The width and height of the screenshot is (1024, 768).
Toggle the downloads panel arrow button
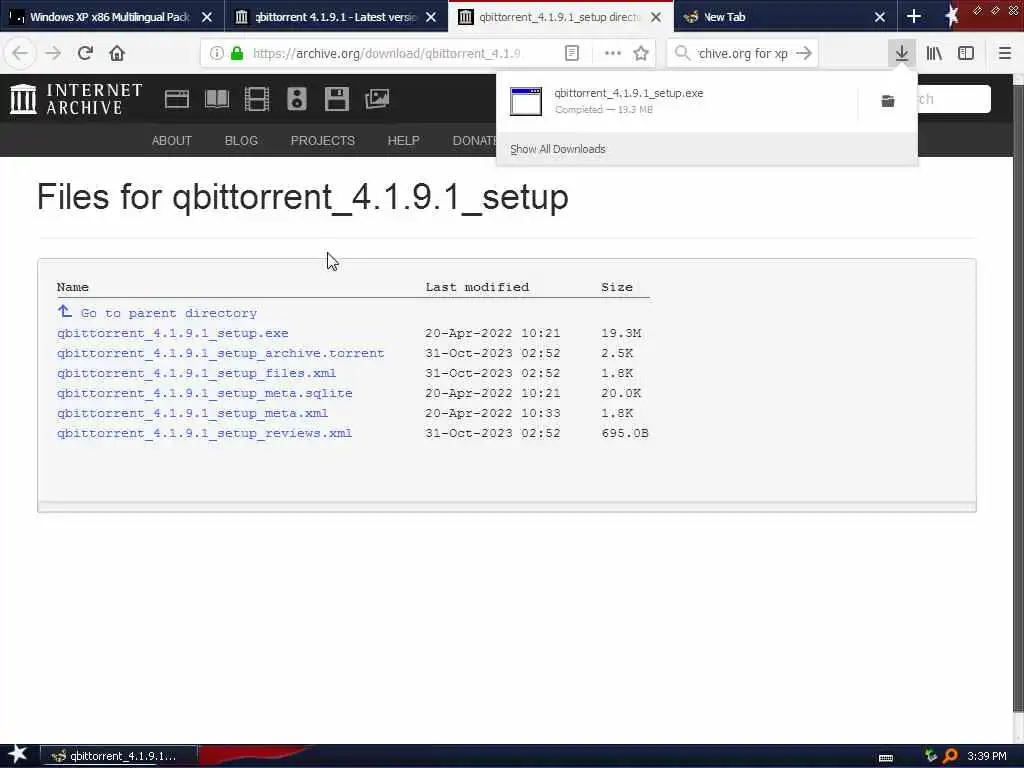pyautogui.click(x=902, y=53)
